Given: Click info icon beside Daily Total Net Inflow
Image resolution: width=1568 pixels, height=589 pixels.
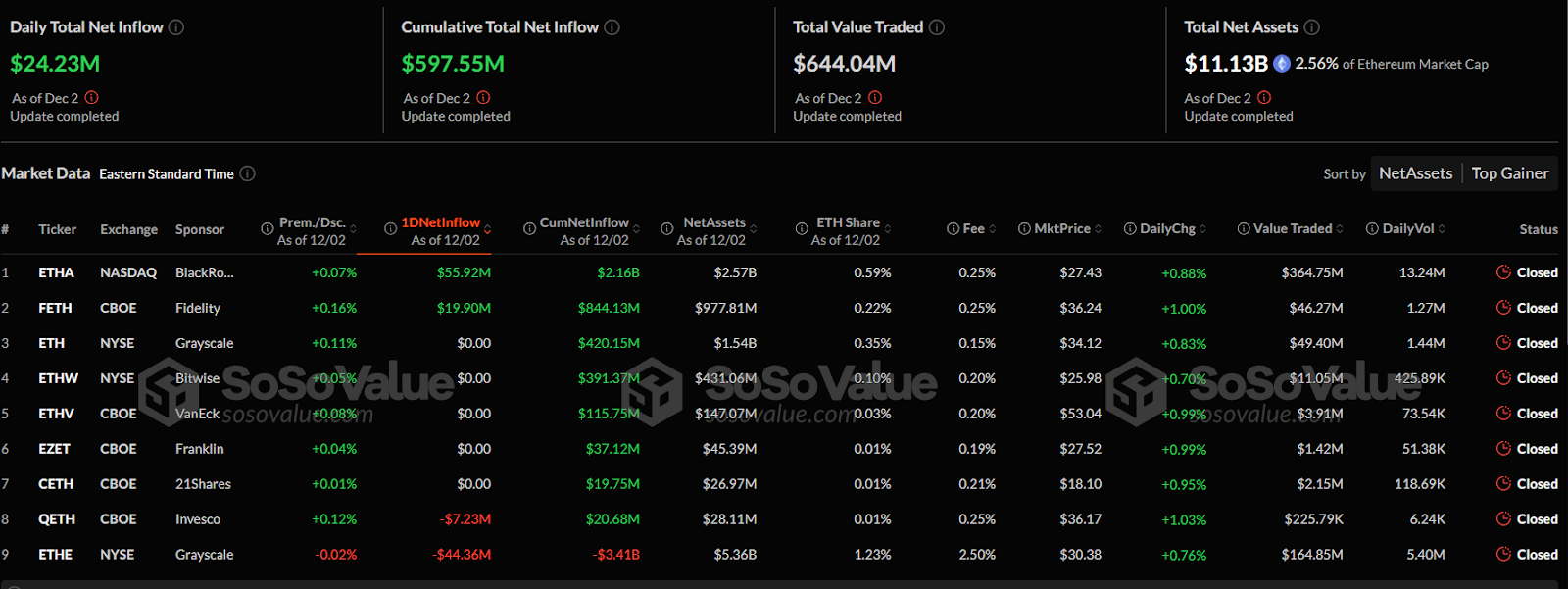Looking at the screenshot, I should coord(176,27).
